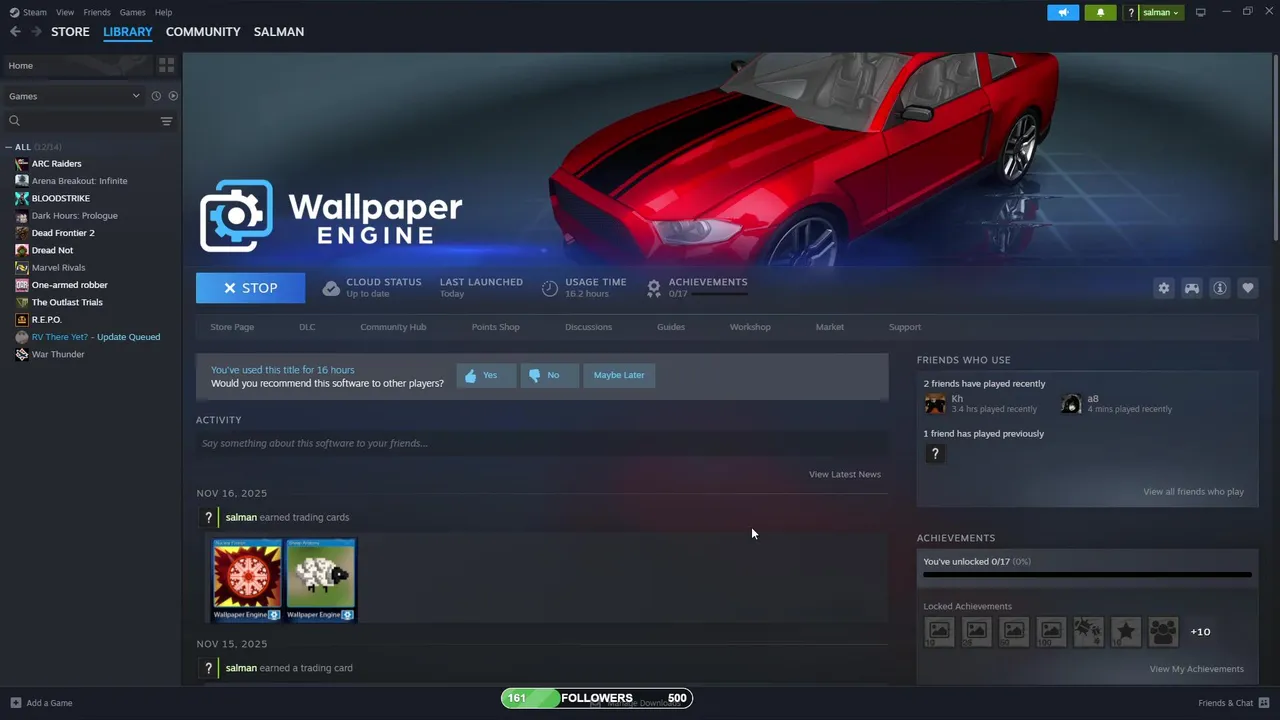1280x720 pixels.
Task: Open the notifications bell icon
Action: (1100, 12)
